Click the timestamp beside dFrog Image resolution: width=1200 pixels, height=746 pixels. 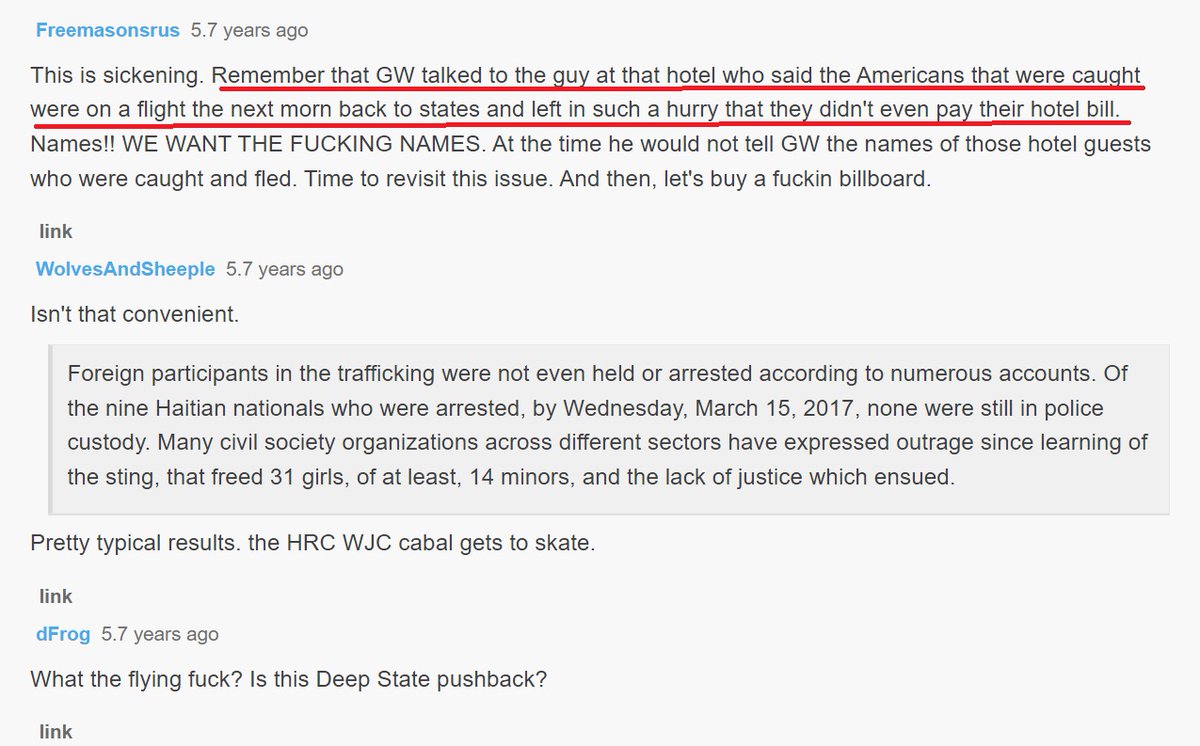point(160,634)
